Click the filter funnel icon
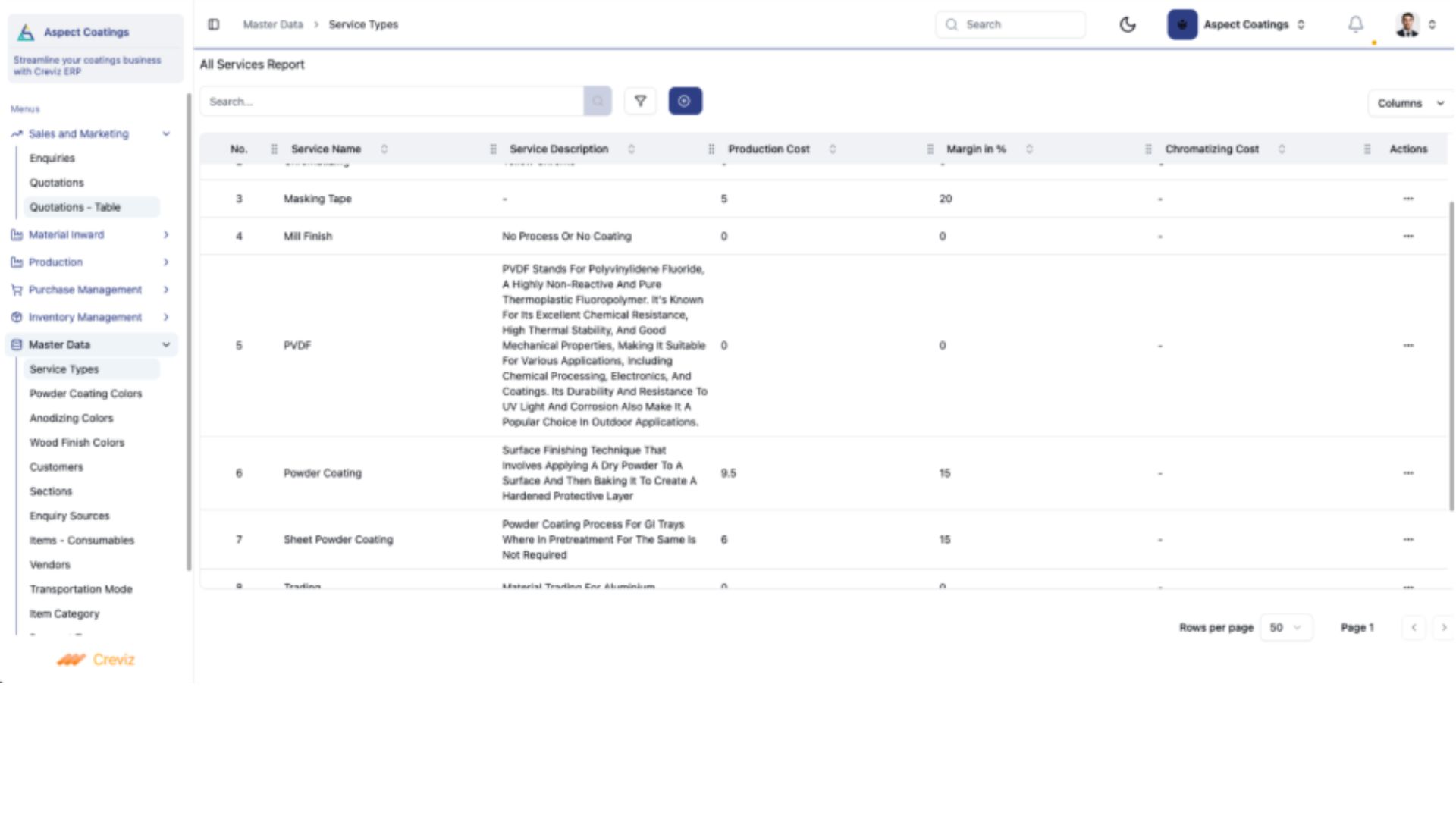The image size is (1456, 819). tap(640, 101)
